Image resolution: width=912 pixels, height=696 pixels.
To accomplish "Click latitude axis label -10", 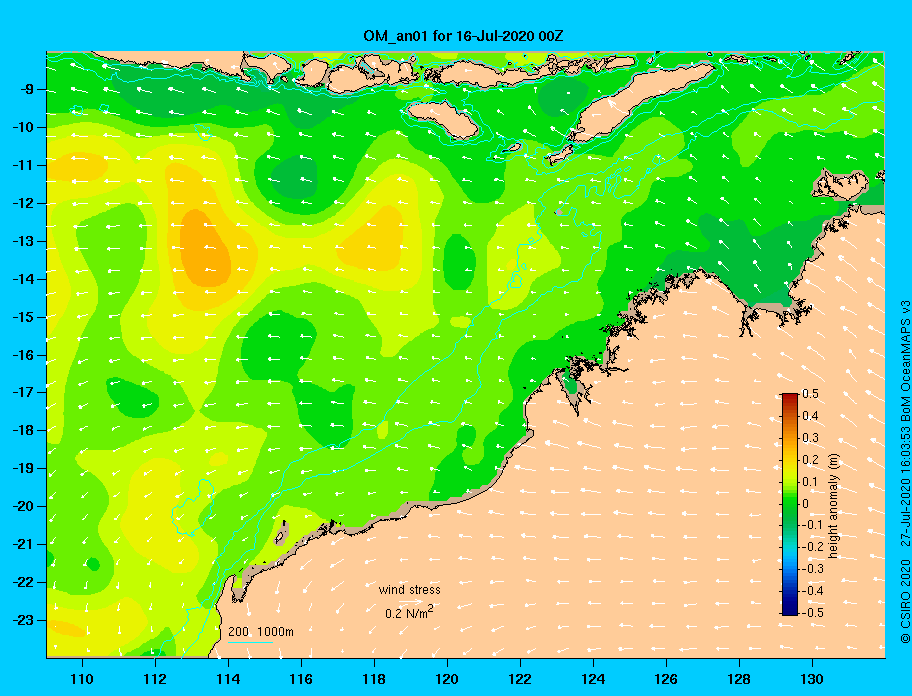I will tap(24, 127).
